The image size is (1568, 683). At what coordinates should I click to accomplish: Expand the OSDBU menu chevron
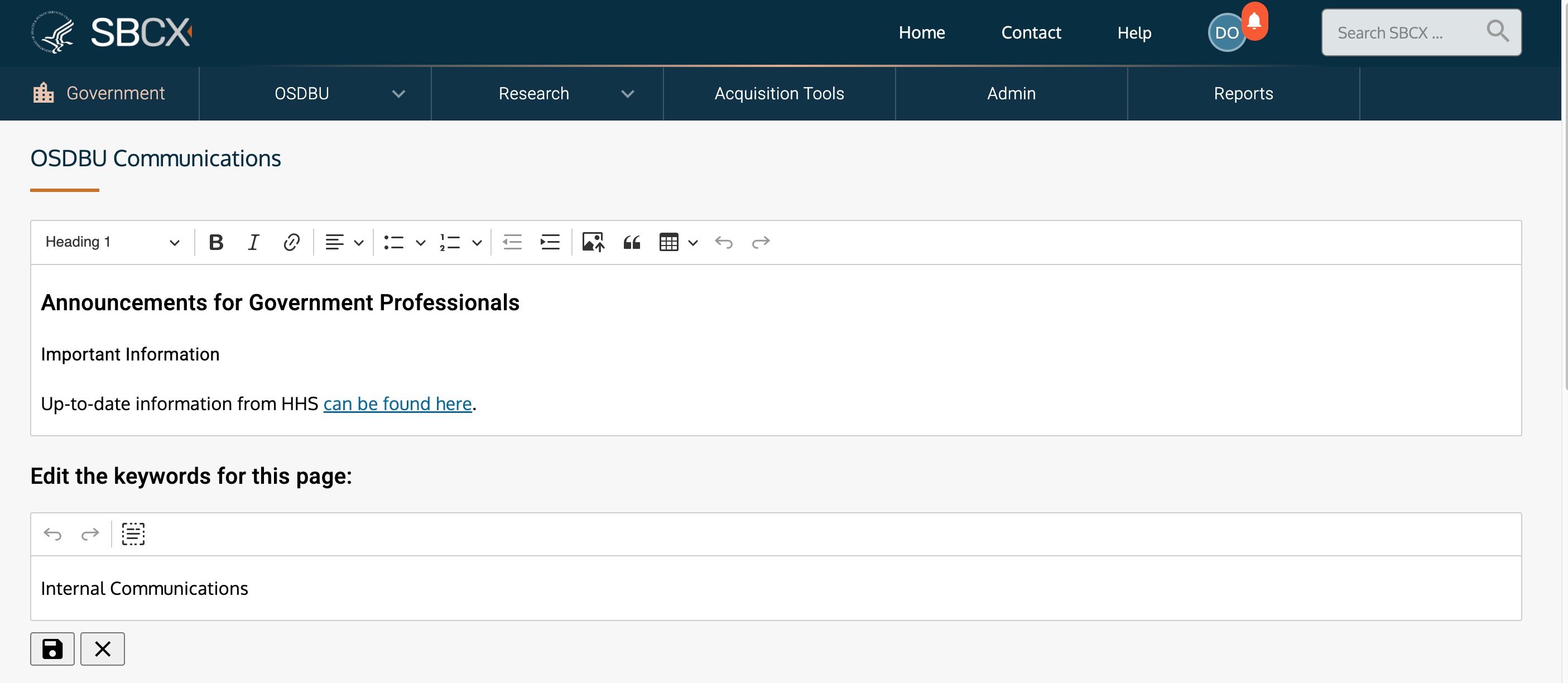pyautogui.click(x=398, y=94)
